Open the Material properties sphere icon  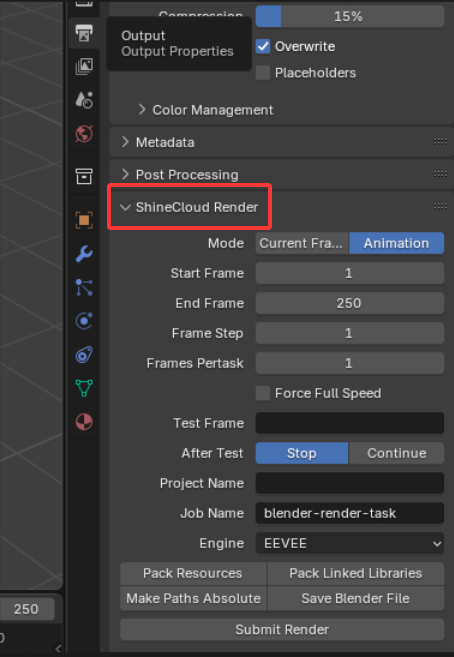pyautogui.click(x=84, y=422)
